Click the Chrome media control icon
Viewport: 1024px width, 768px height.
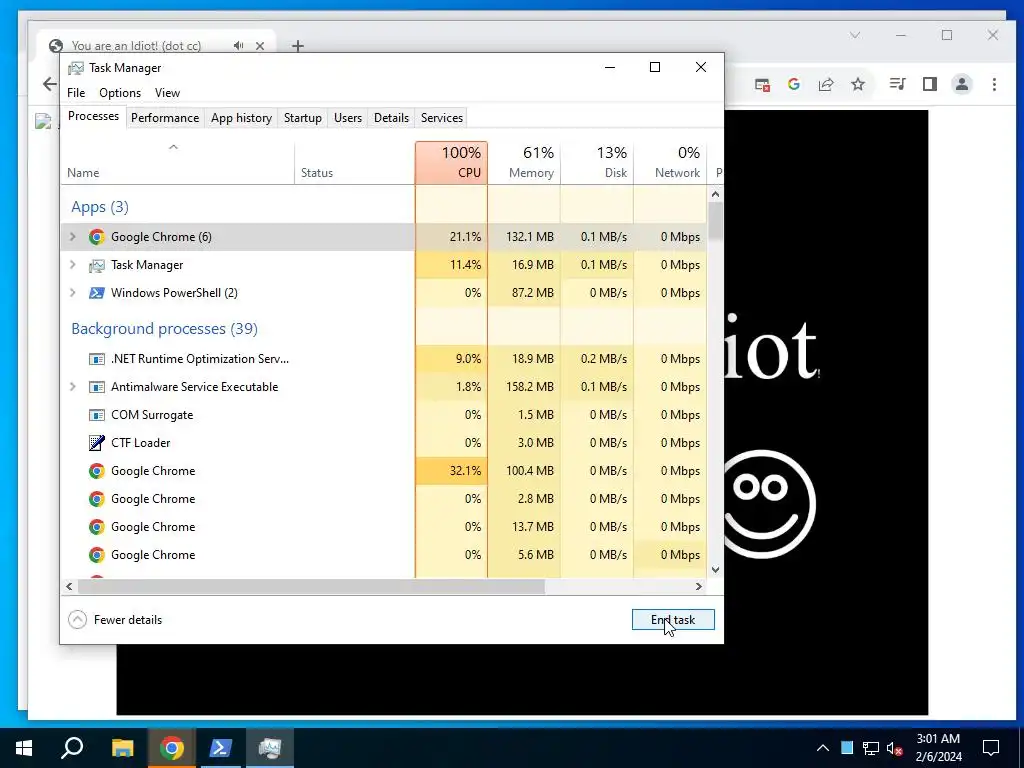[898, 84]
